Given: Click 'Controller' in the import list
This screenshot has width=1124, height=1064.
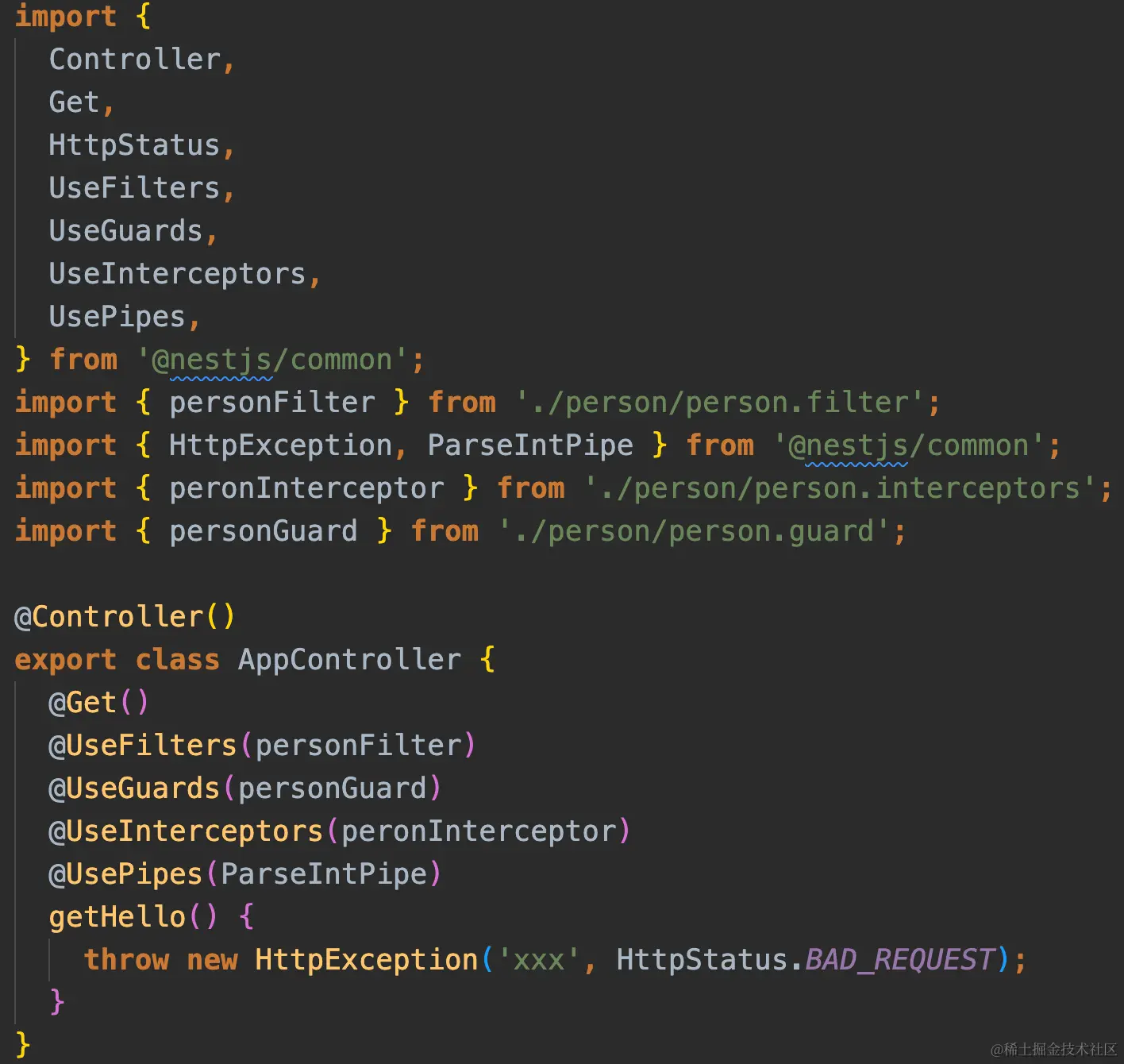Looking at the screenshot, I should [x=135, y=60].
